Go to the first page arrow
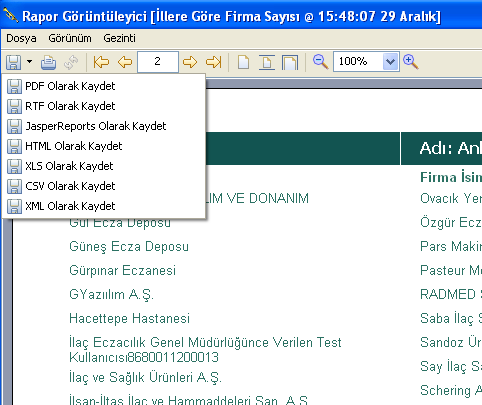This screenshot has width=482, height=405. point(101,62)
